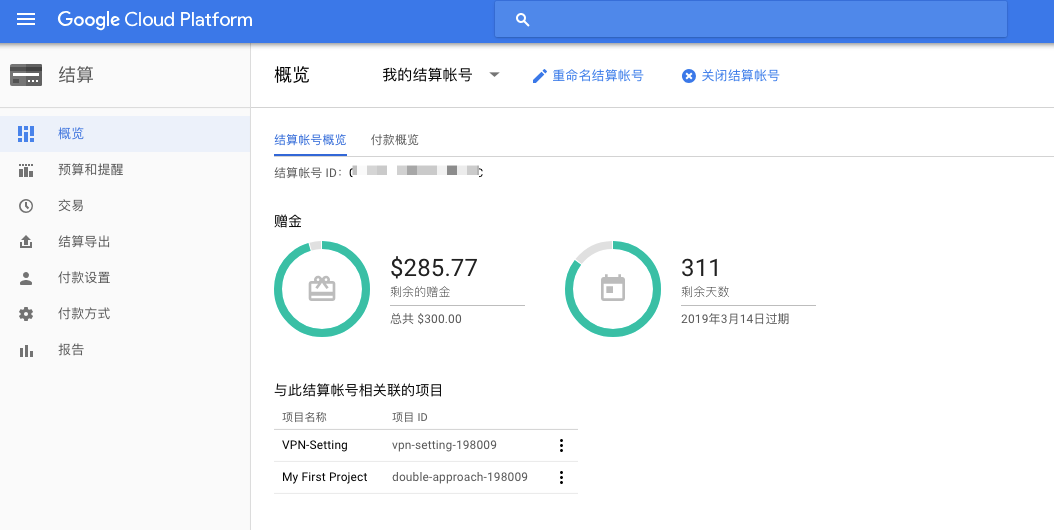Screen dimensions: 1054x530
Task: Switch to 付款概览 tab
Action: coord(395,140)
